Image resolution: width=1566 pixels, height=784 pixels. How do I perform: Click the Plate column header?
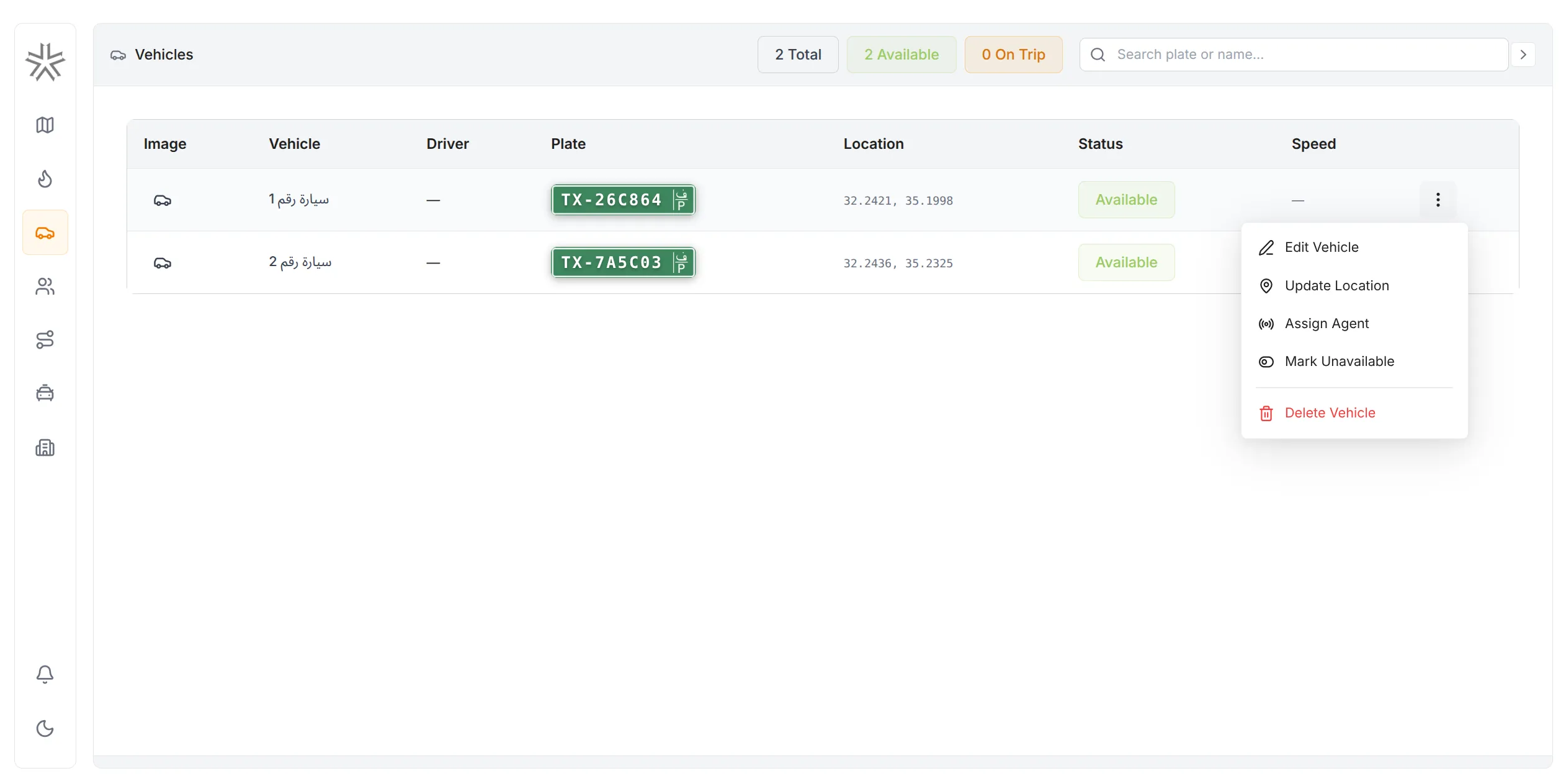[568, 144]
